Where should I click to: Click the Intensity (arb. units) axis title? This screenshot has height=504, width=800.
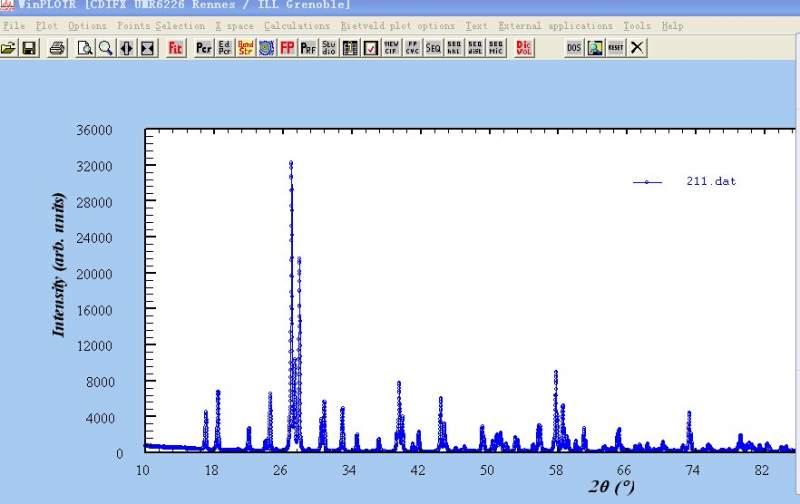[x=59, y=264]
